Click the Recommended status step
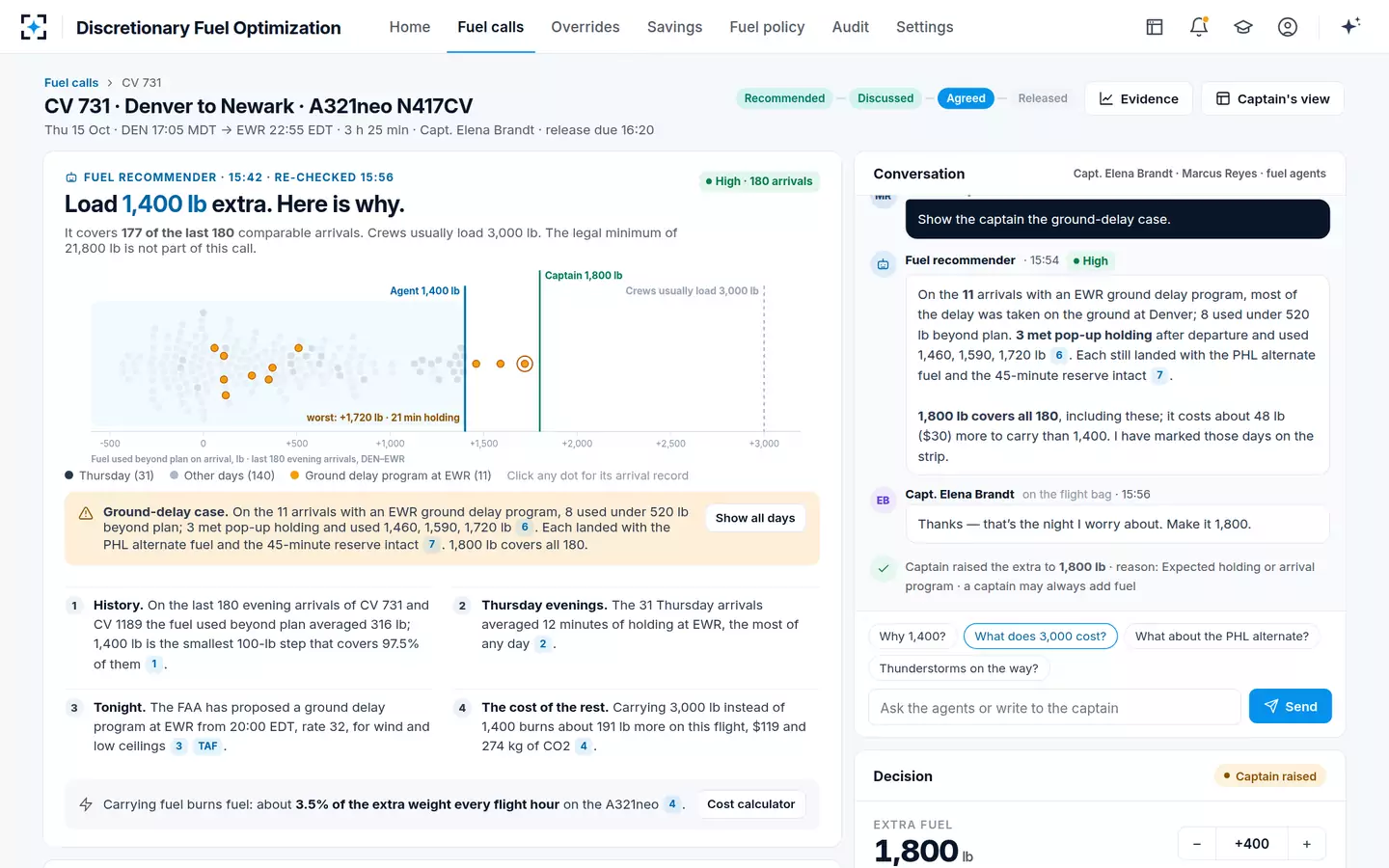The height and width of the screenshot is (868, 1389). (785, 98)
